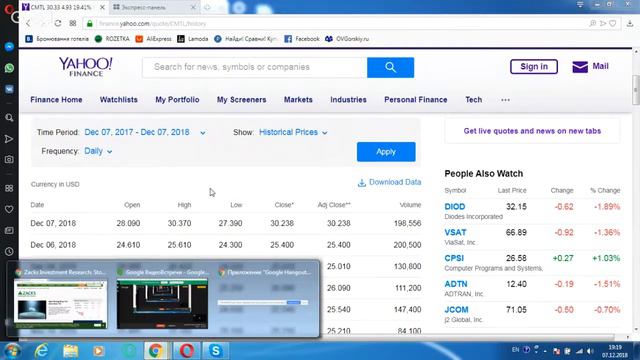
Task: Reload the page with refresh icon
Action: [x=58, y=23]
